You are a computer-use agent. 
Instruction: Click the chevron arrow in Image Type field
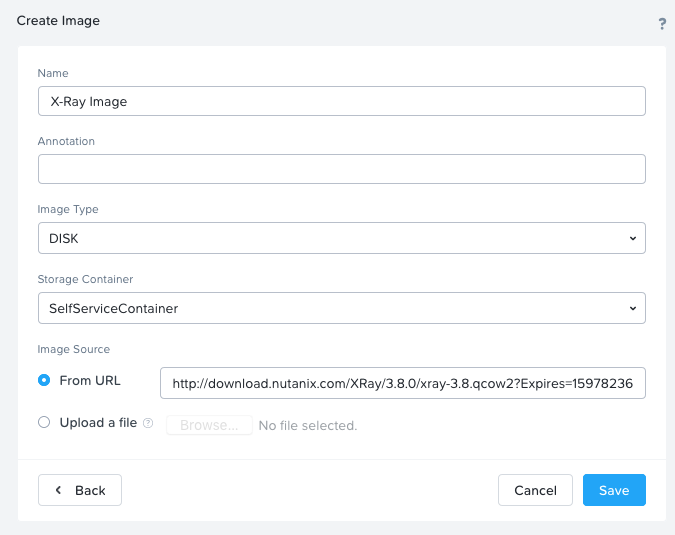click(x=632, y=238)
